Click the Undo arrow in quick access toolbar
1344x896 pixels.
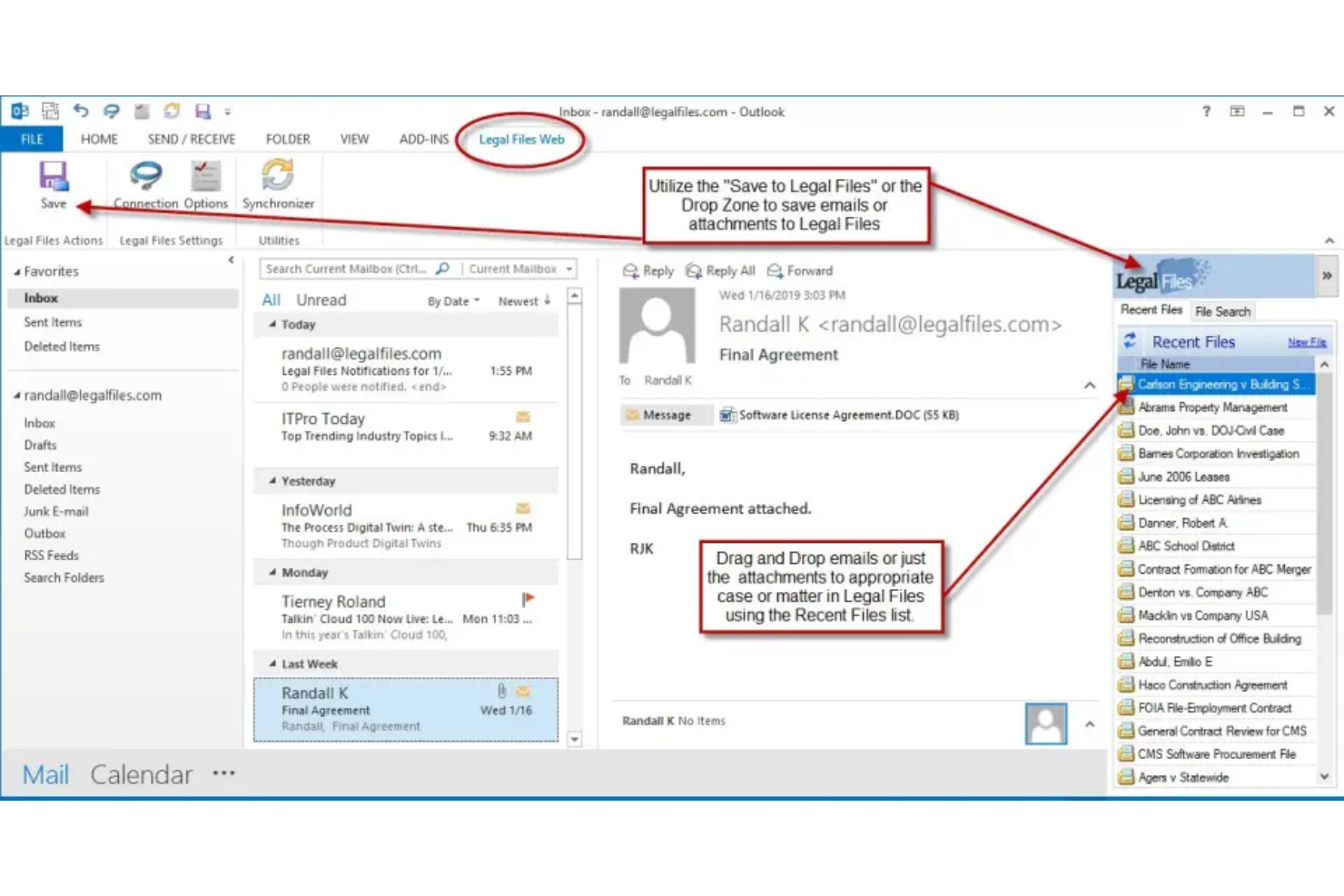click(81, 111)
